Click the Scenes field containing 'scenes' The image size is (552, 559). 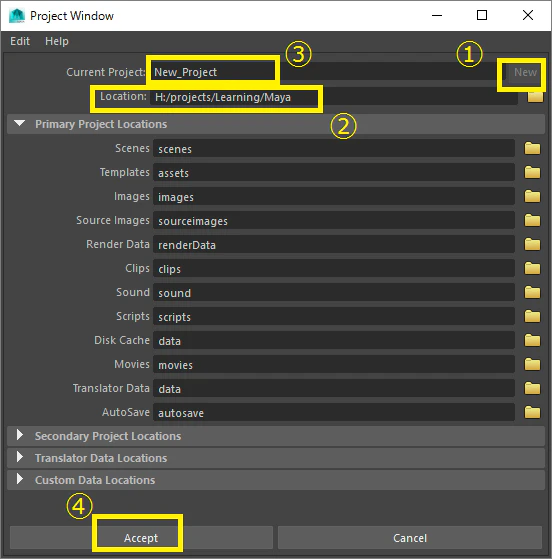pyautogui.click(x=334, y=148)
